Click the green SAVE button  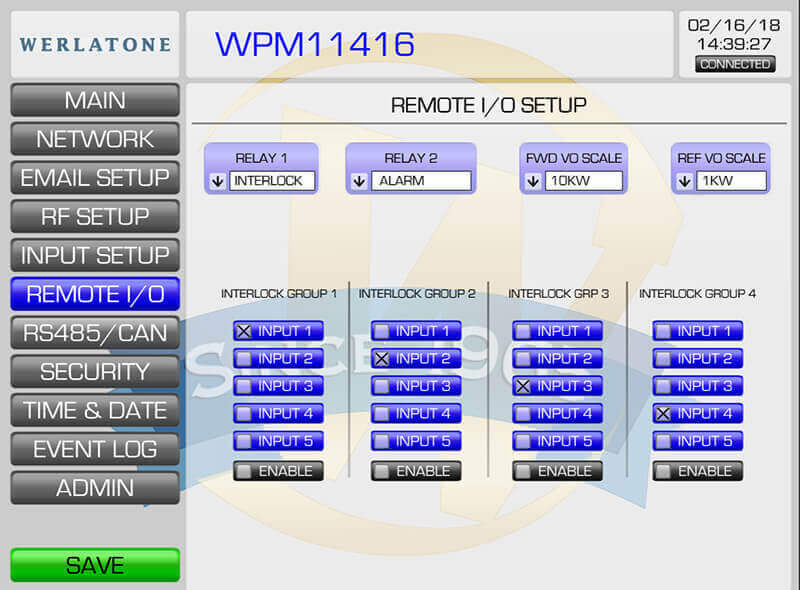95,565
